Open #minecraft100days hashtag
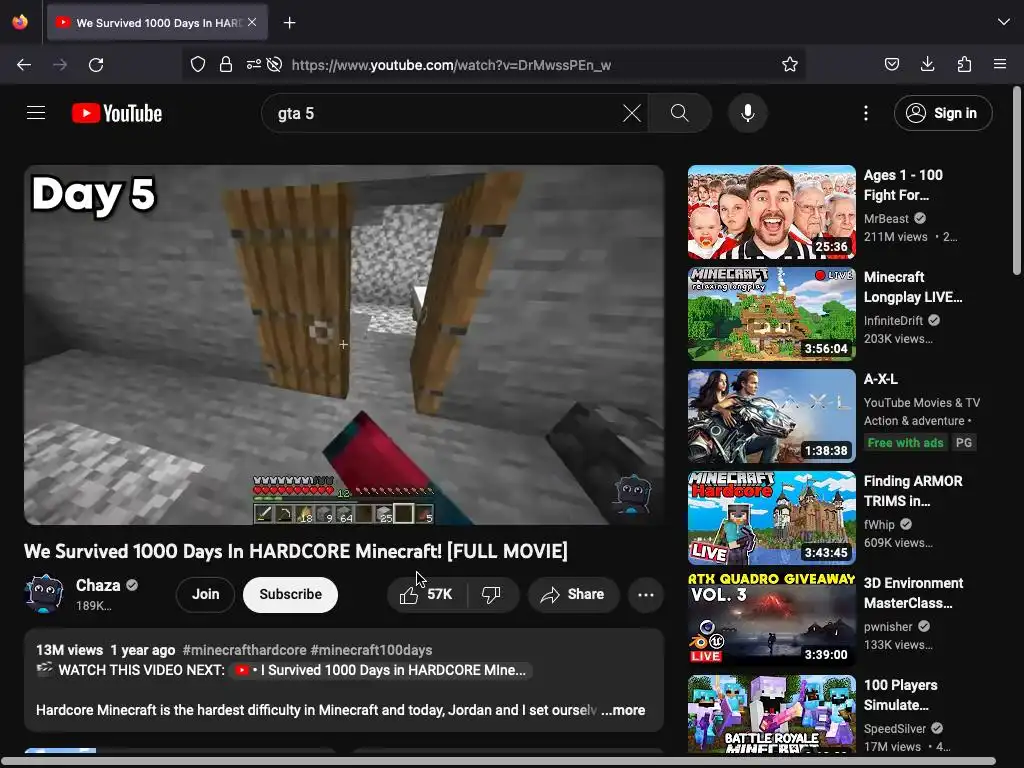 (x=371, y=650)
